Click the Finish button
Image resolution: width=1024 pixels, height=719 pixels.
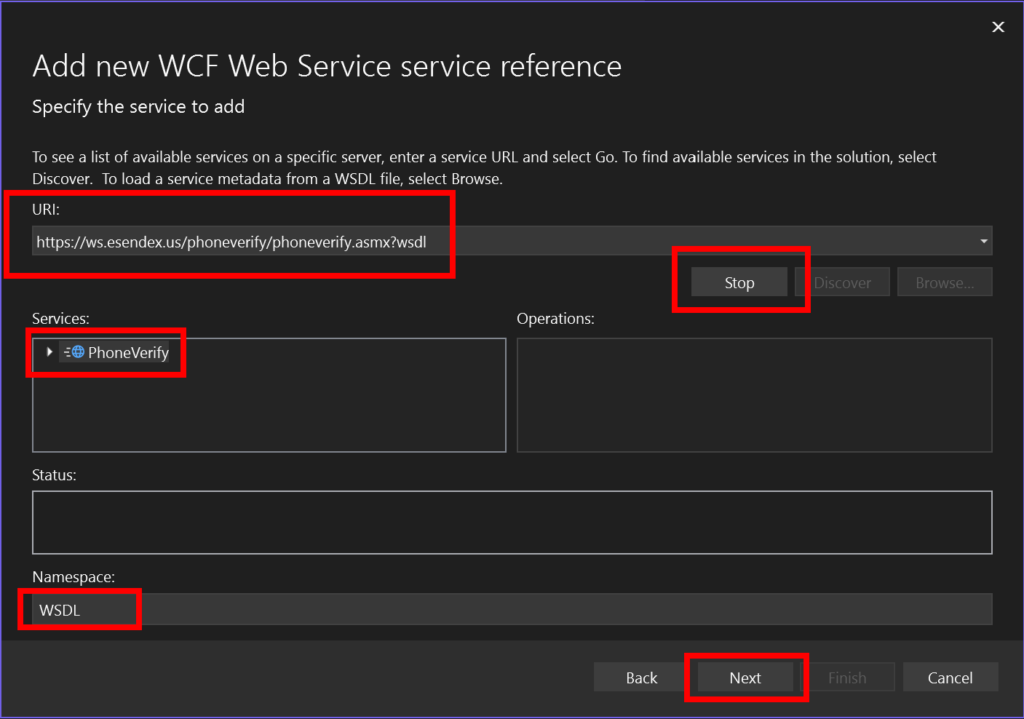(x=847, y=678)
